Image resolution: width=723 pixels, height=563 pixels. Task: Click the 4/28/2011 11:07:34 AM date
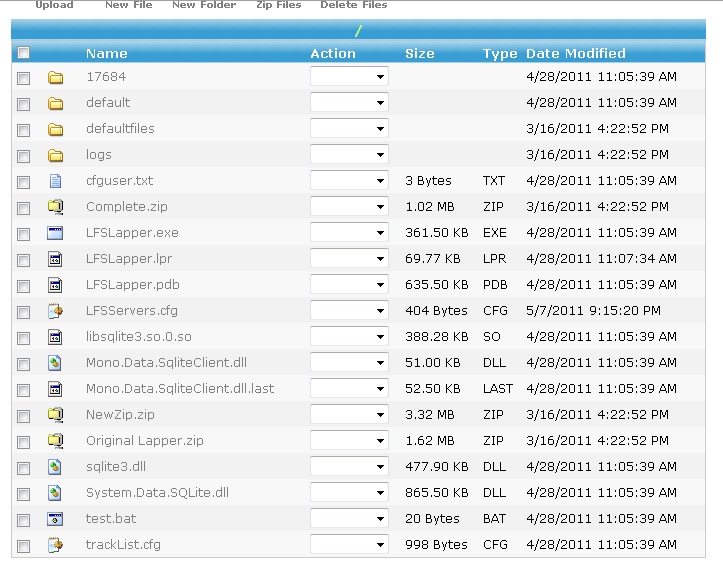pos(601,258)
